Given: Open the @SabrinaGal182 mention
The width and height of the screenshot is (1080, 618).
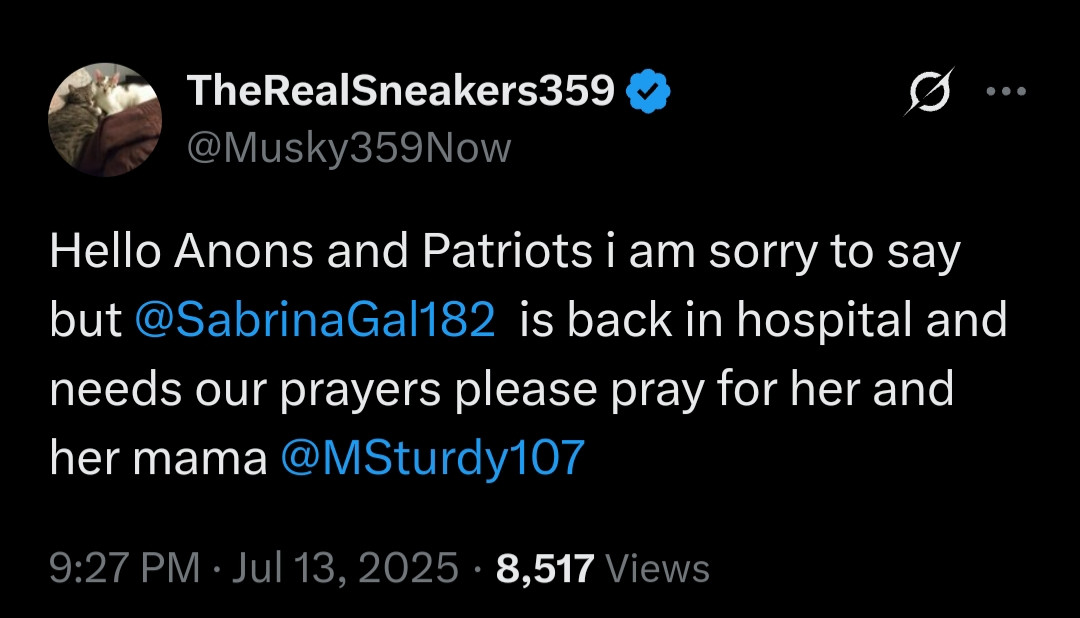Looking at the screenshot, I should [x=314, y=320].
